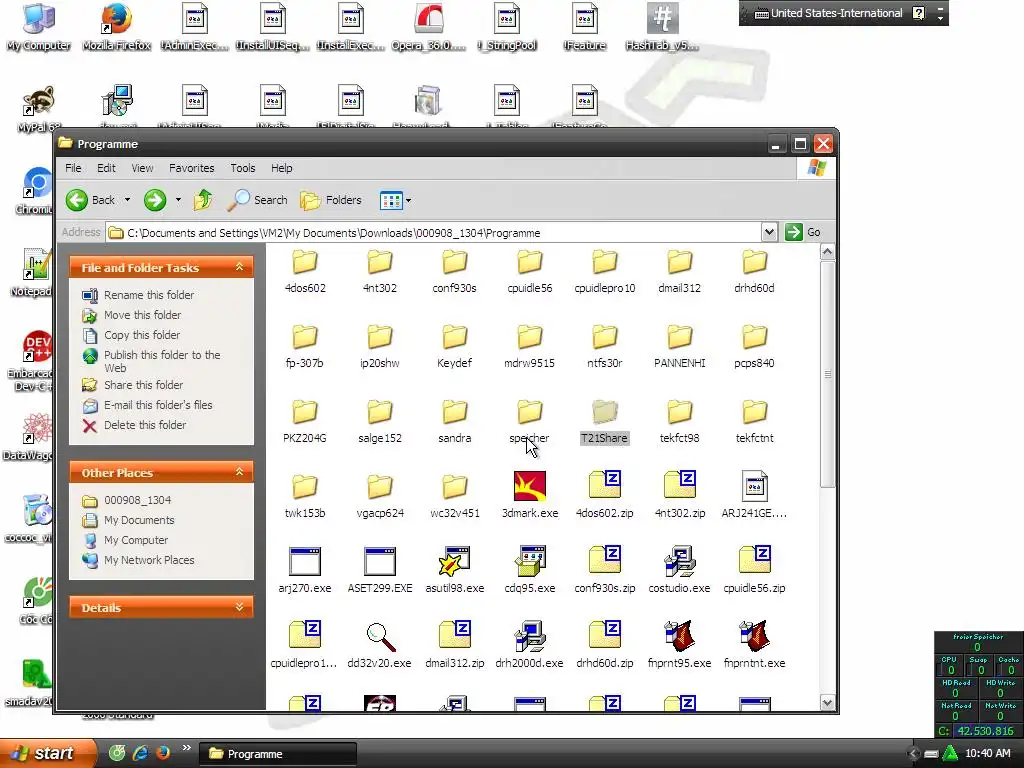Open Search in the toolbar
This screenshot has width=1024, height=768.
(257, 200)
